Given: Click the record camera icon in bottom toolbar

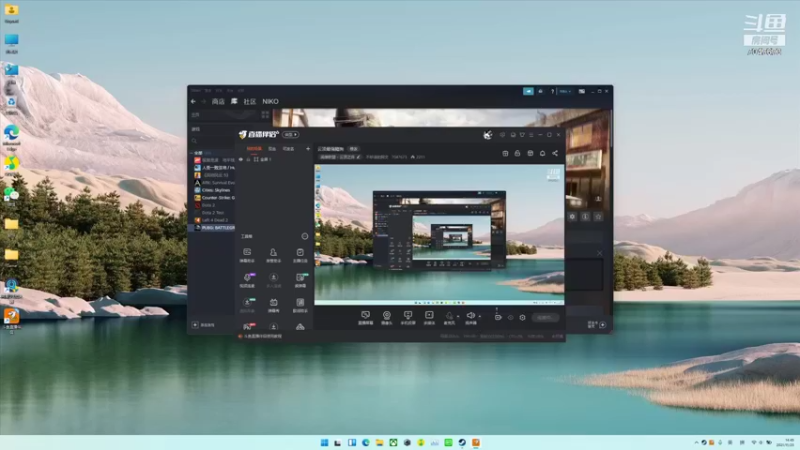Looking at the screenshot, I should (x=498, y=317).
